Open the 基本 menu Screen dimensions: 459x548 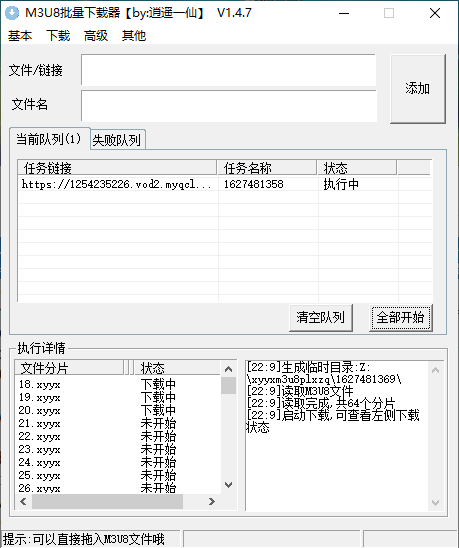pos(20,36)
